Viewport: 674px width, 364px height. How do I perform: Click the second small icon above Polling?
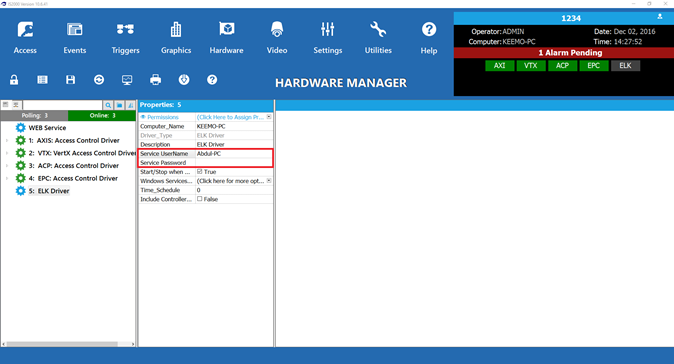click(16, 104)
